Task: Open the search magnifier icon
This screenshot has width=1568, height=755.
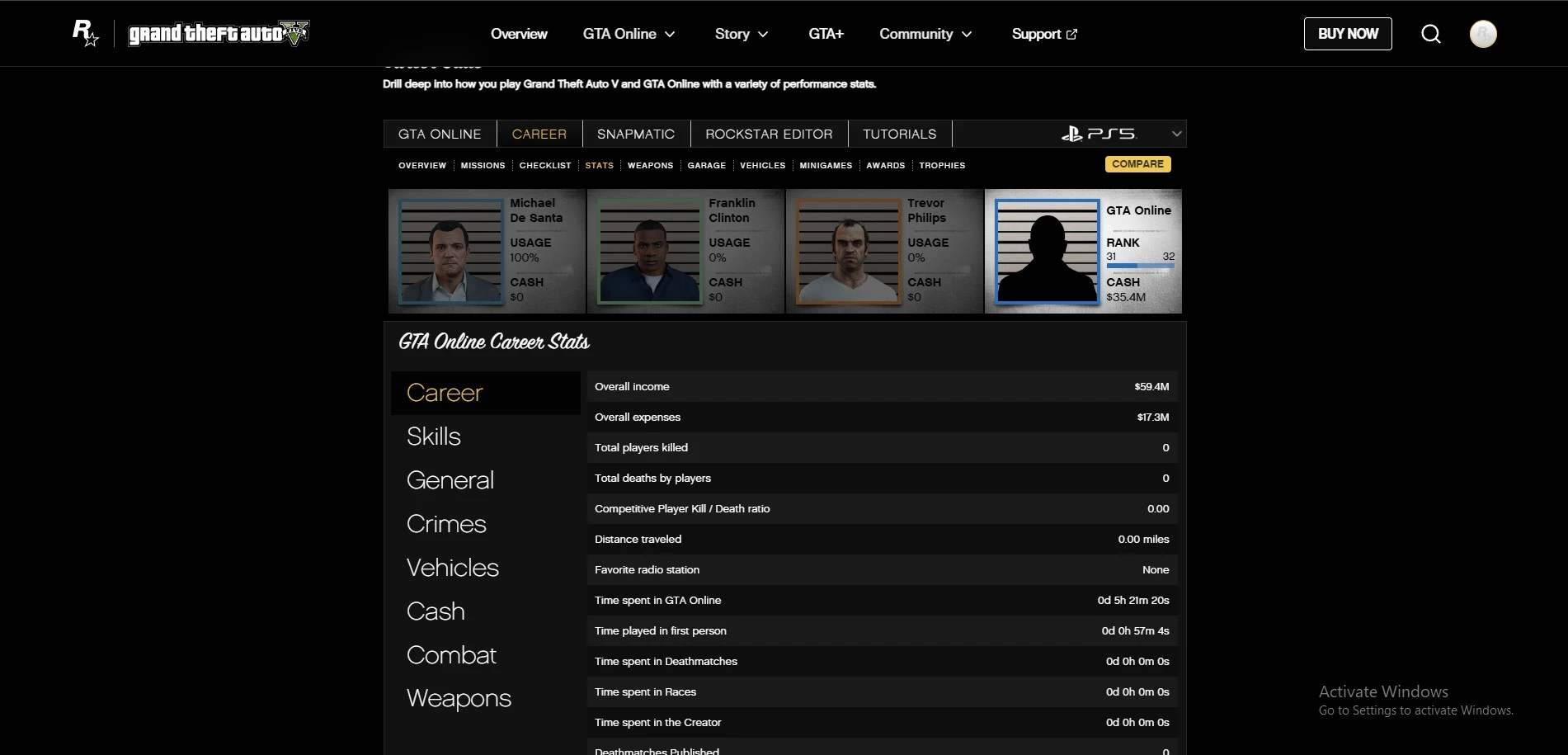Action: click(x=1431, y=34)
